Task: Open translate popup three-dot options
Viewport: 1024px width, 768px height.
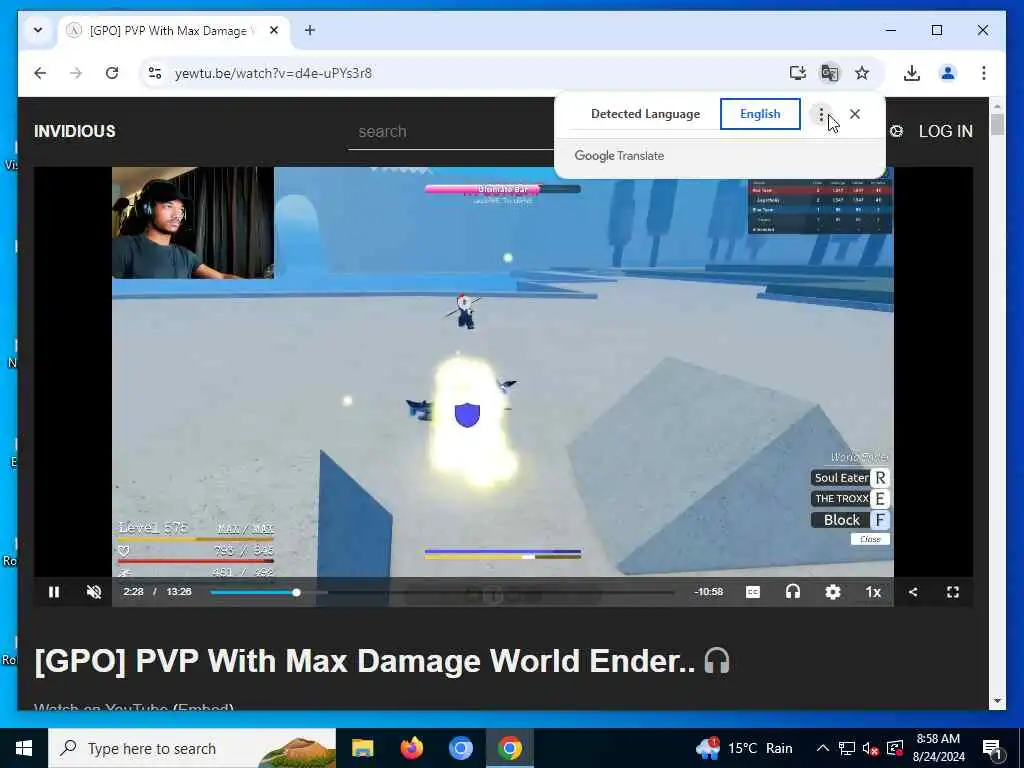Action: coord(821,114)
